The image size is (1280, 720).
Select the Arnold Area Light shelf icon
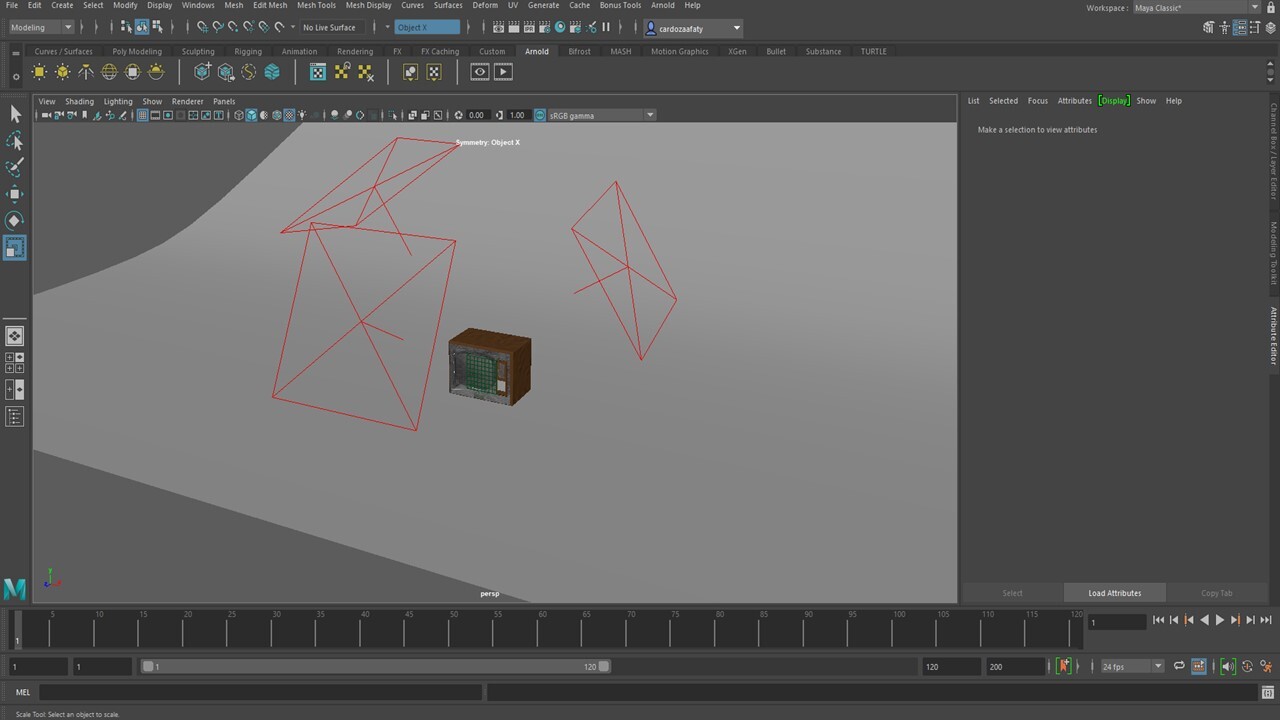pos(39,72)
